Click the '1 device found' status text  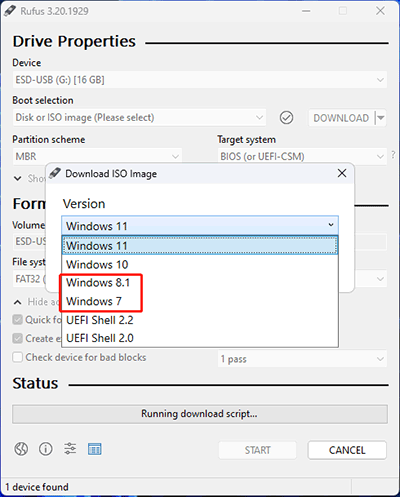[x=37, y=487]
